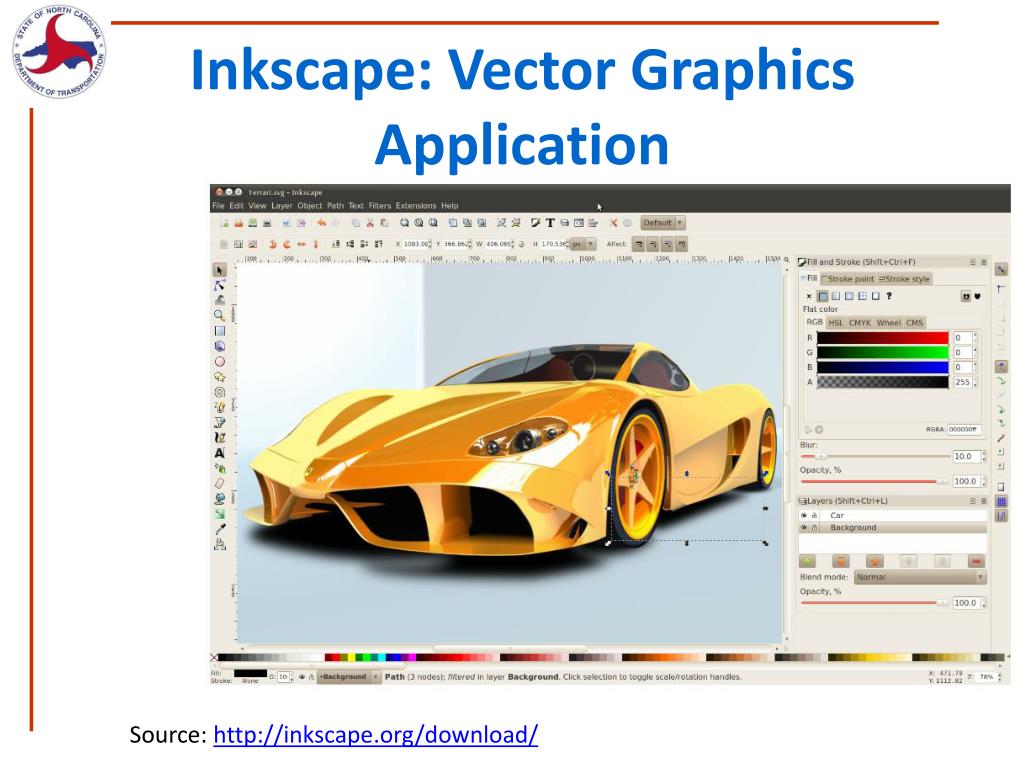Select the Eraser tool
Viewport: 1024px width, 768px height.
point(219,483)
